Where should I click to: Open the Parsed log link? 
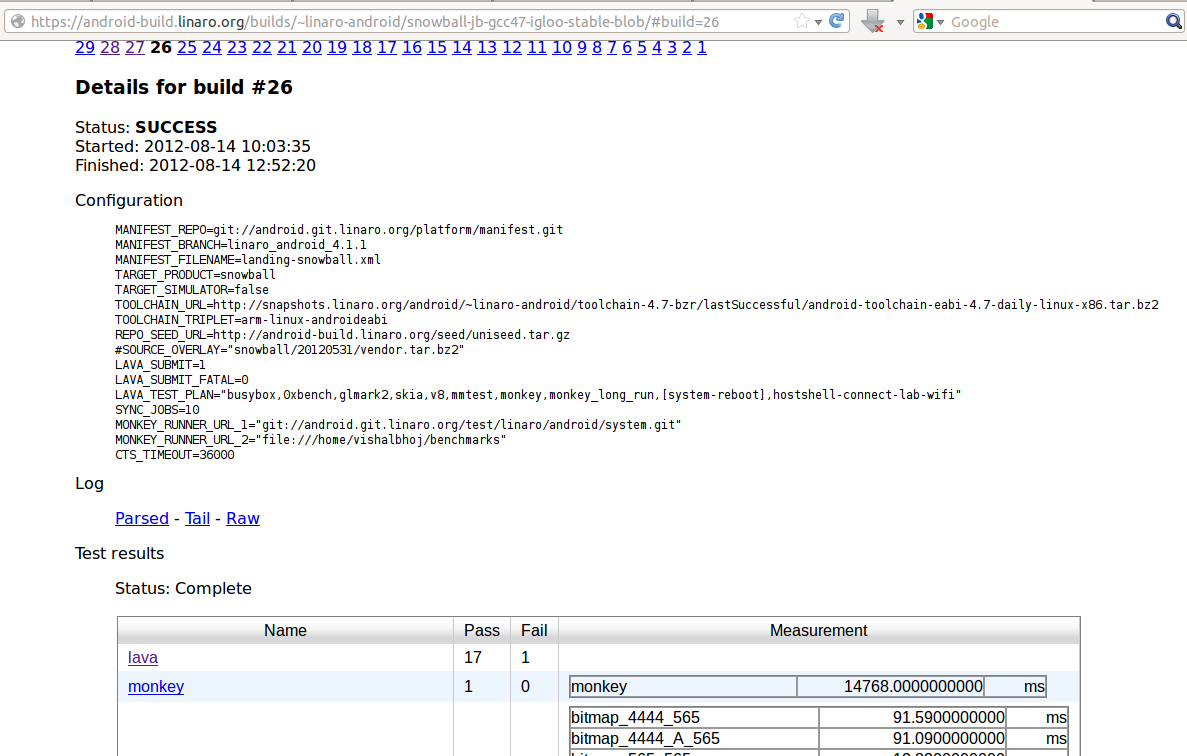coord(142,518)
